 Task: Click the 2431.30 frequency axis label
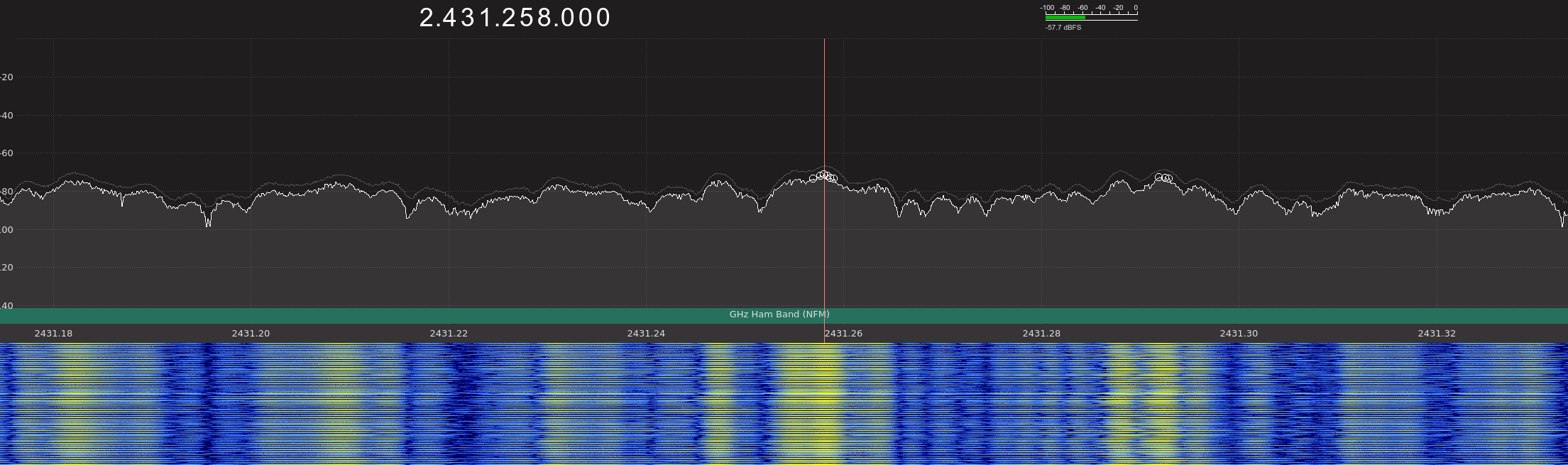pyautogui.click(x=1239, y=334)
